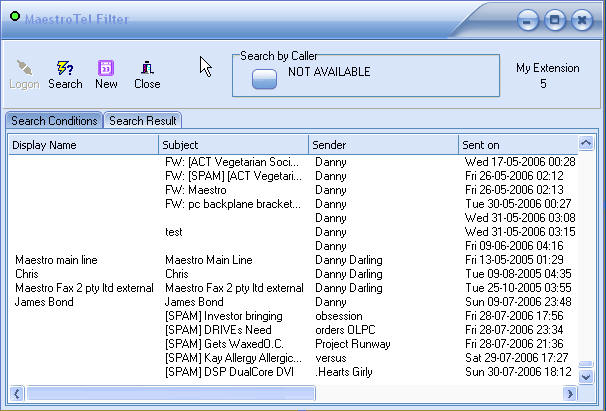The width and height of the screenshot is (606, 411).
Task: Select the James Bond row
Action: coord(44,302)
